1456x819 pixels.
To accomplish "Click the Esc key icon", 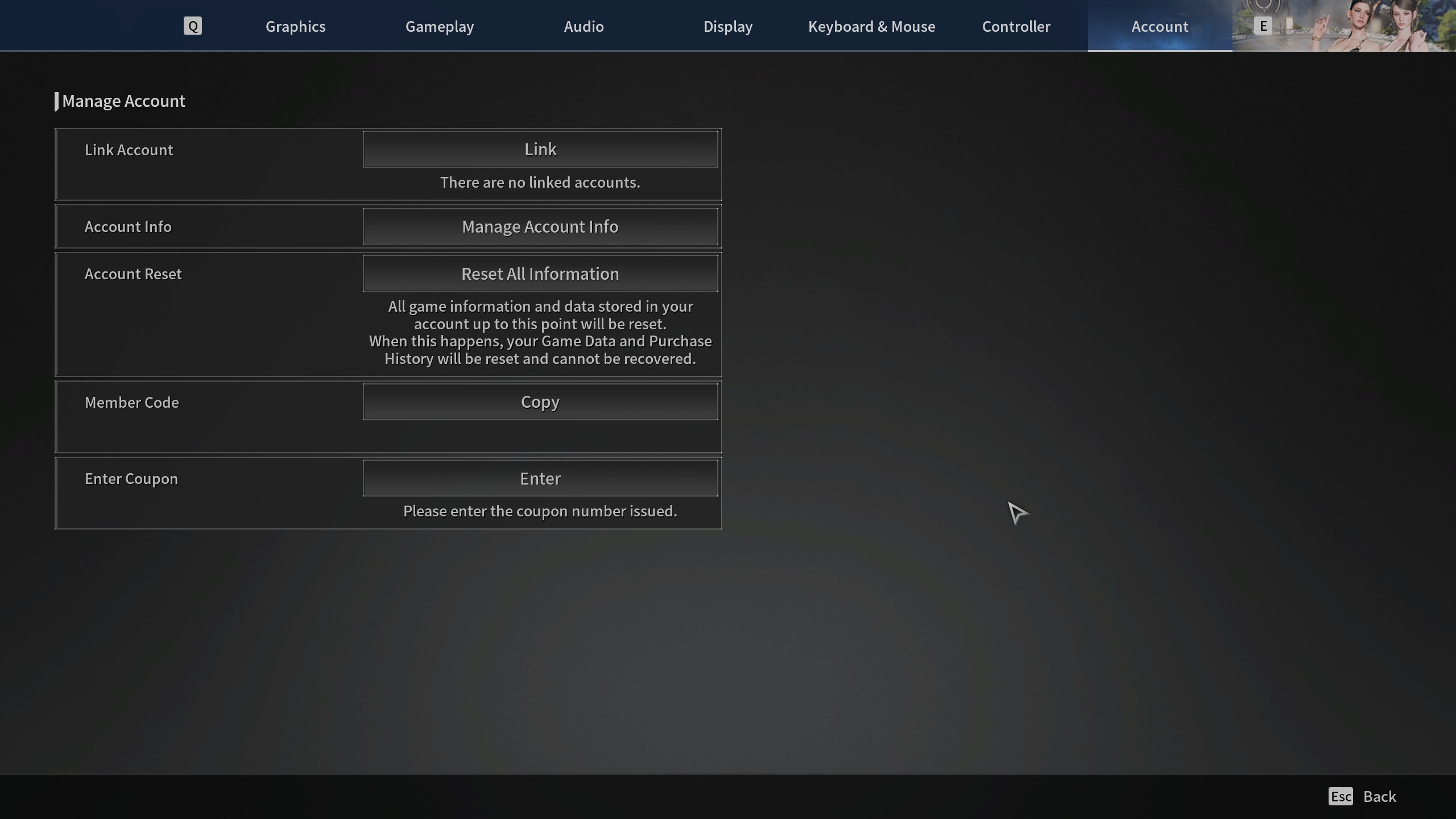I will coord(1340,796).
